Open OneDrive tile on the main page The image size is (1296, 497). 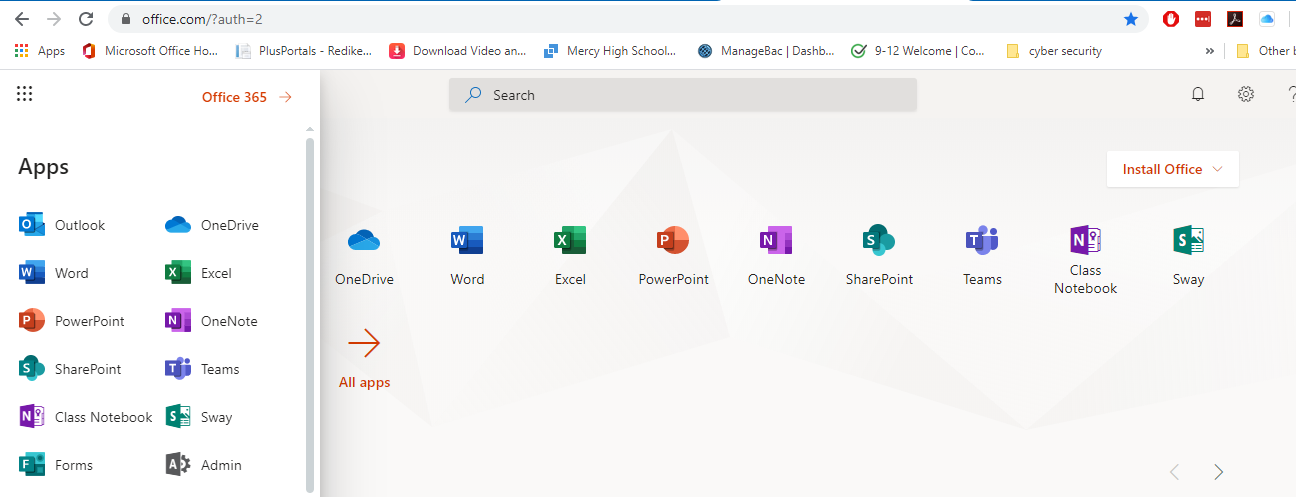click(x=364, y=257)
